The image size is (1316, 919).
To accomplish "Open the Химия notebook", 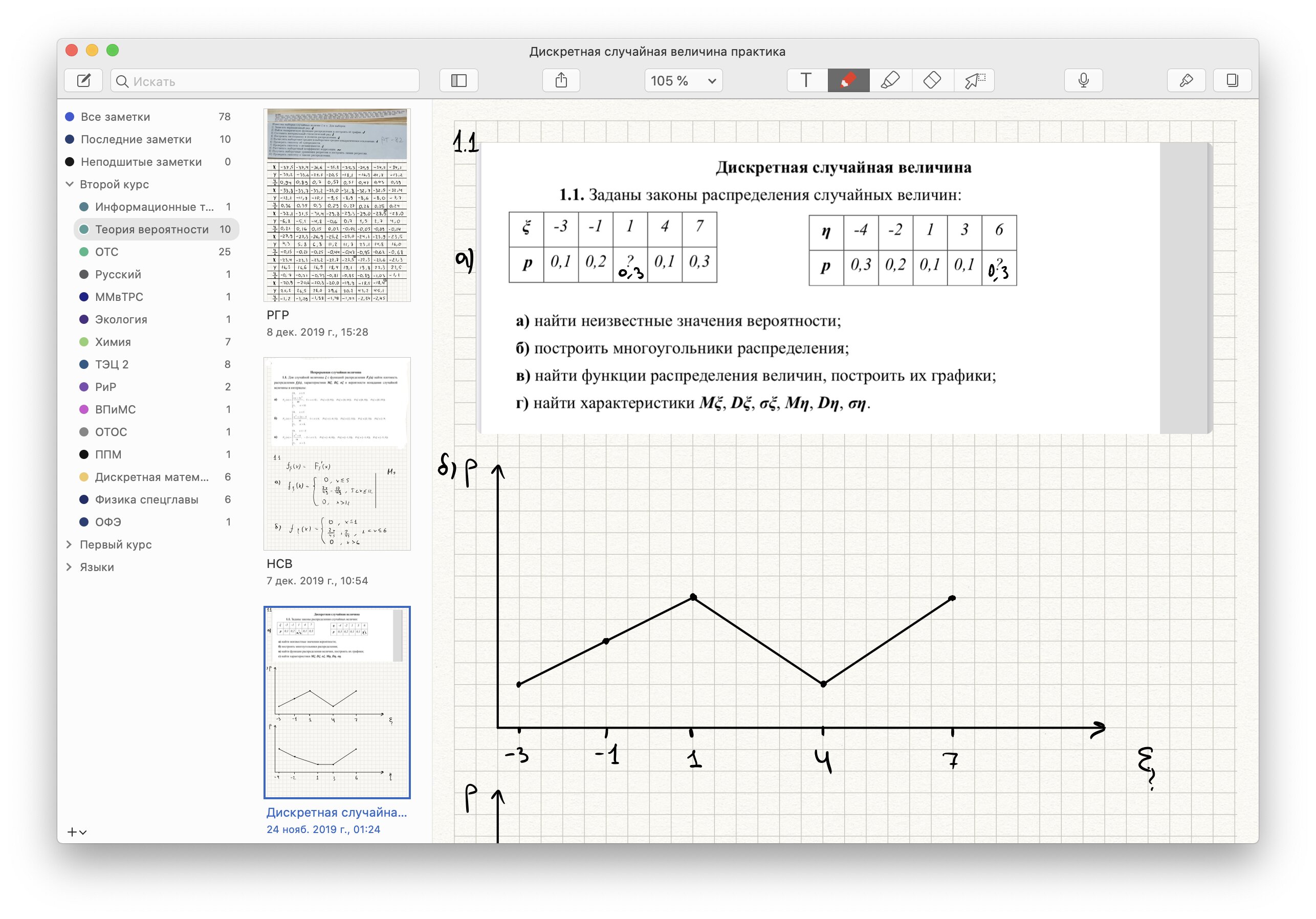I will (x=156, y=342).
